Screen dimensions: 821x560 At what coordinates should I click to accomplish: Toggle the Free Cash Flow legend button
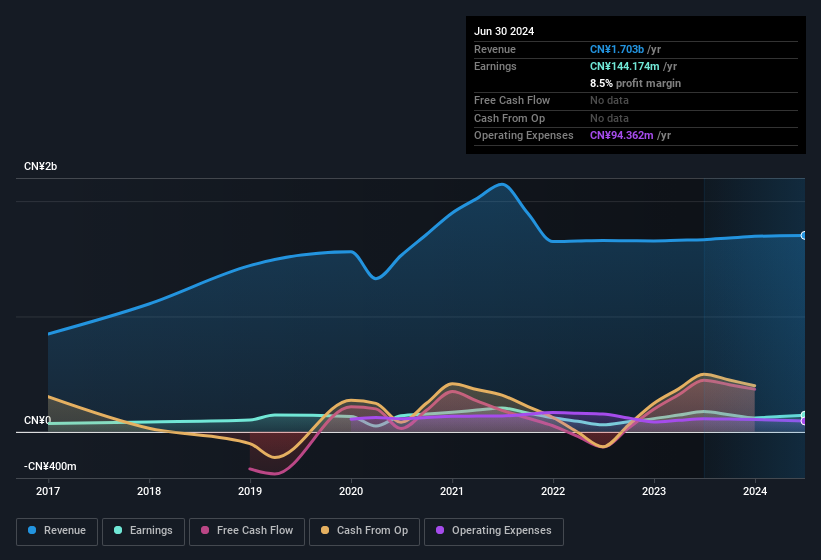[247, 531]
